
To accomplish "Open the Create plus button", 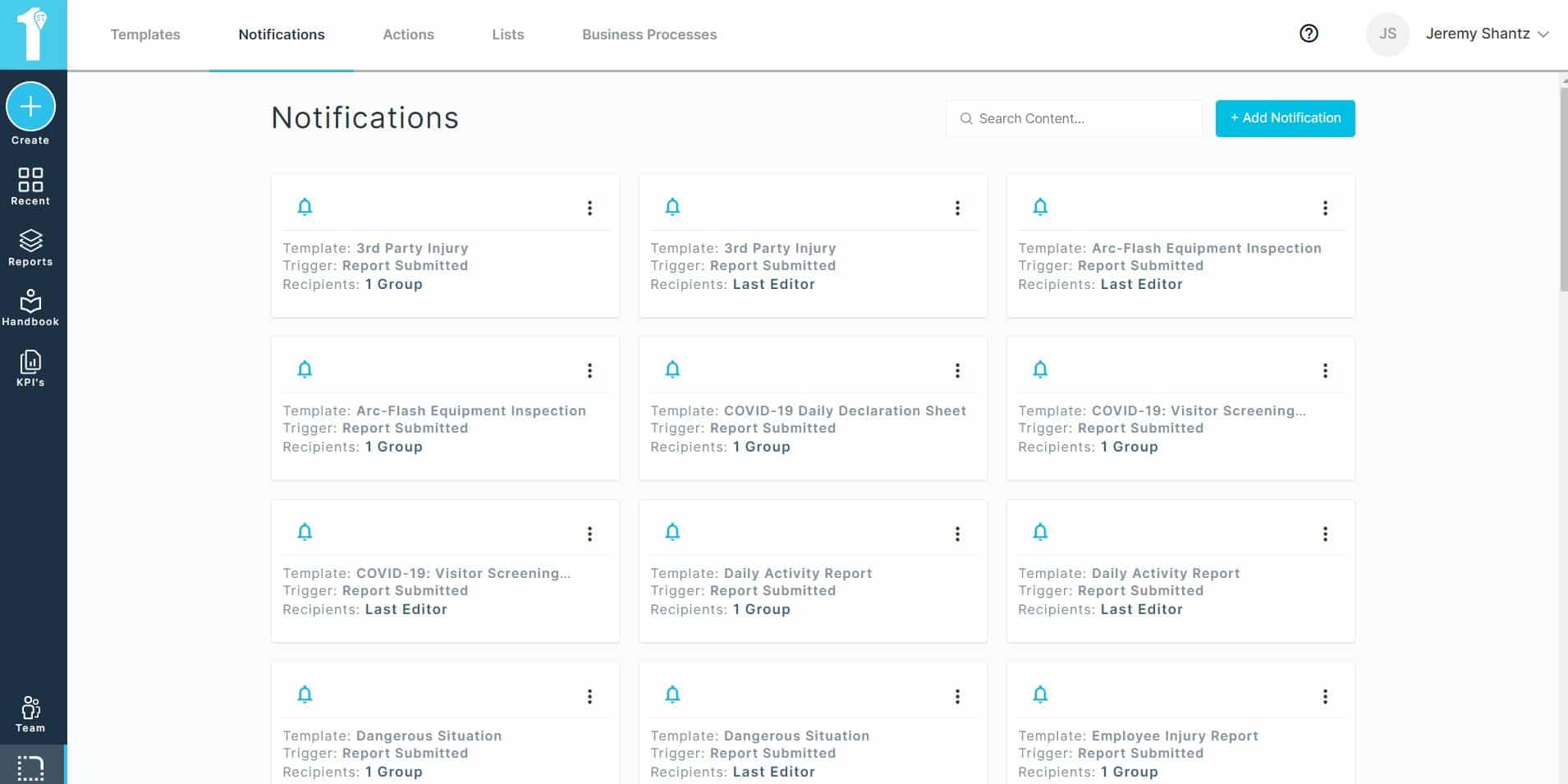I will pos(30,107).
